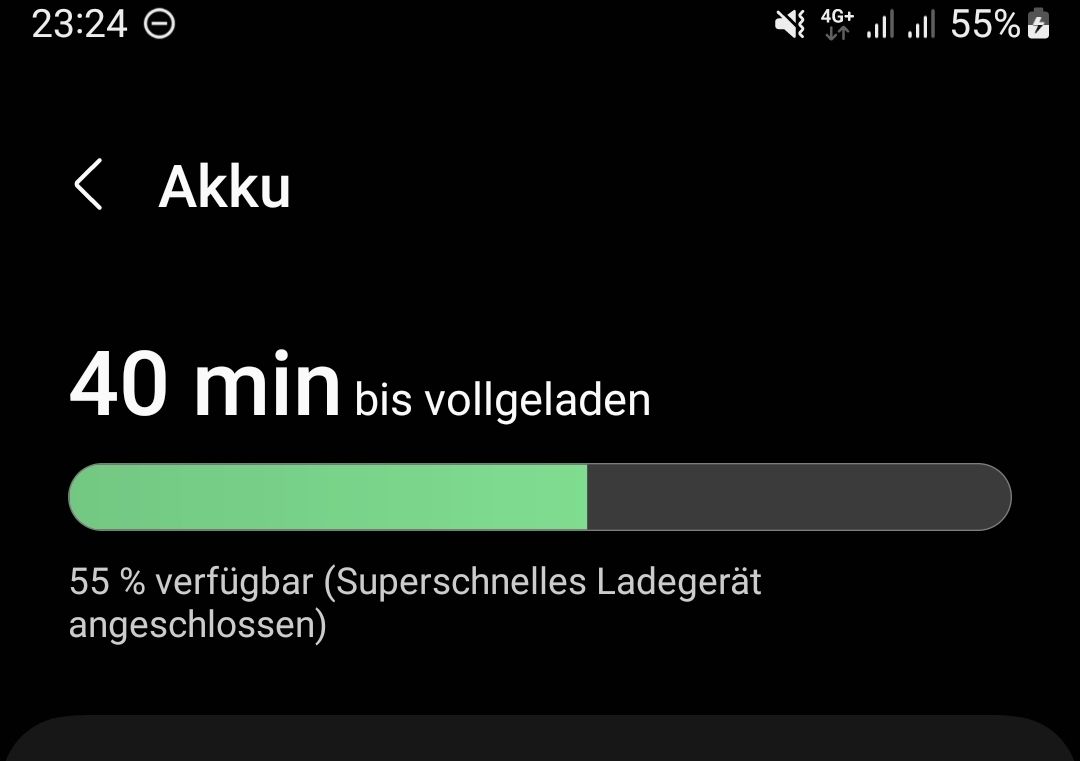Viewport: 1080px width, 761px height.
Task: Tap the Akku page title
Action: pos(225,187)
